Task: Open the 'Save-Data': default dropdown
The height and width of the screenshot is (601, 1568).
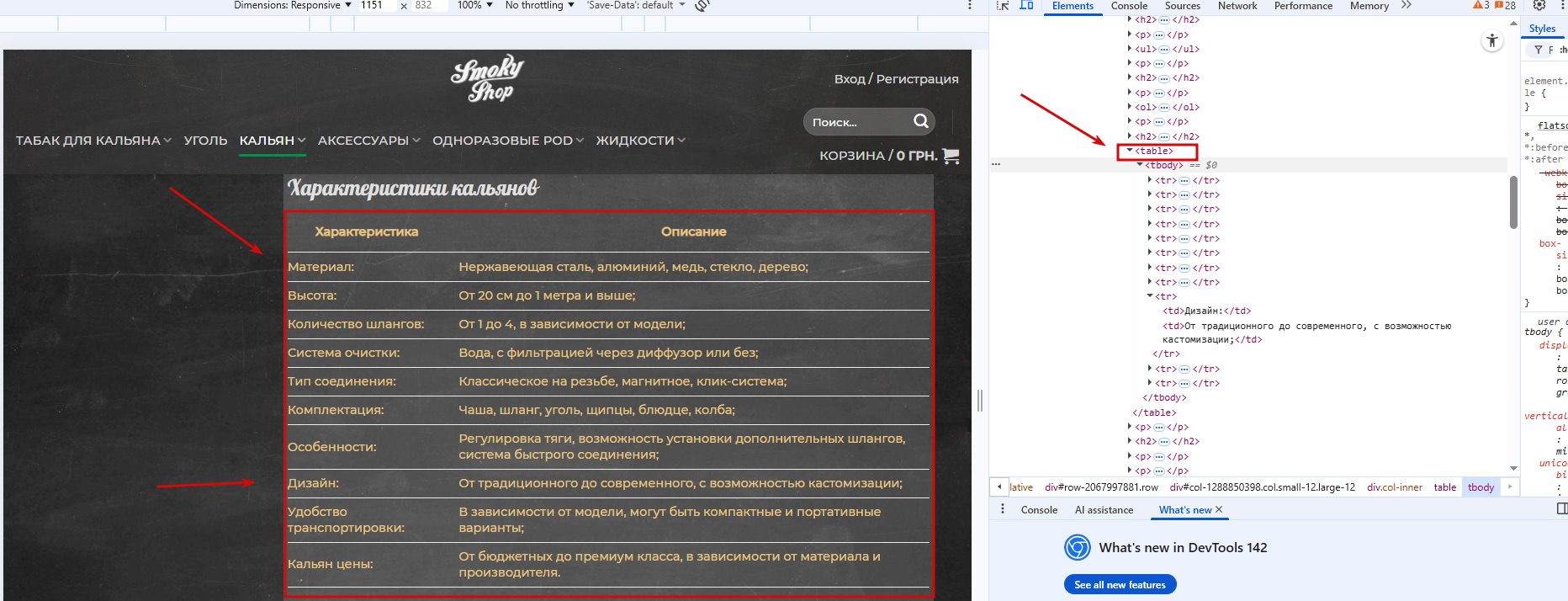Action: 636,5
